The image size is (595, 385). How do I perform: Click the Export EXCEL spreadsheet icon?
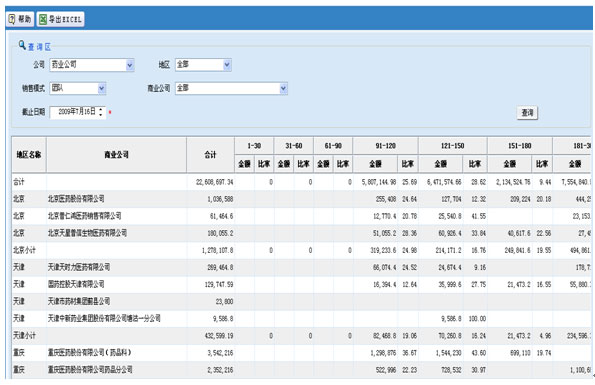pyautogui.click(x=43, y=19)
